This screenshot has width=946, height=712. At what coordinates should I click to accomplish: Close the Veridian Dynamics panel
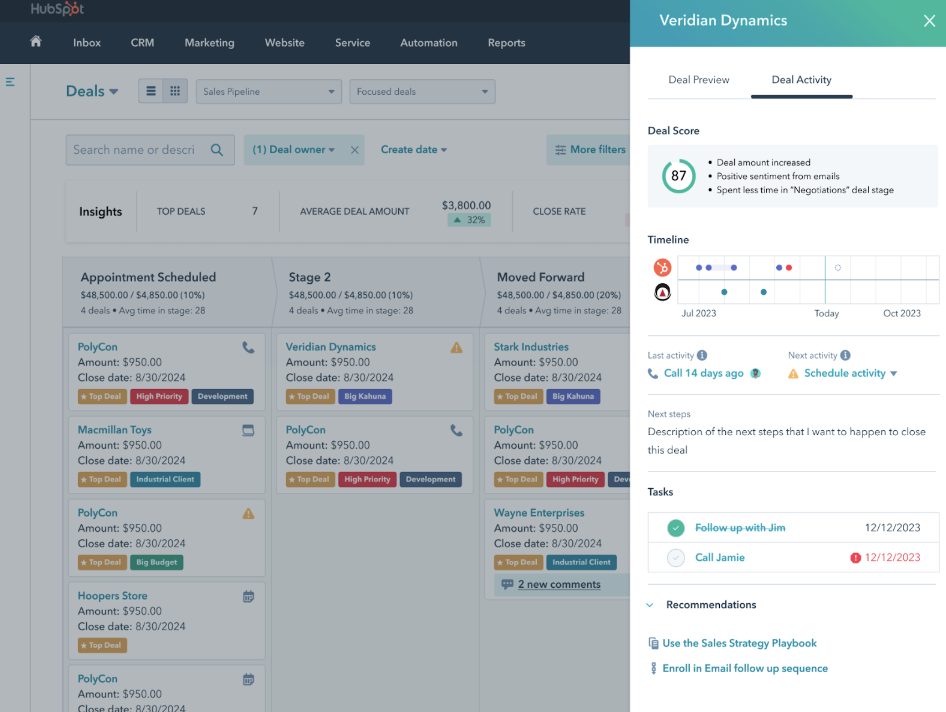pyautogui.click(x=929, y=21)
